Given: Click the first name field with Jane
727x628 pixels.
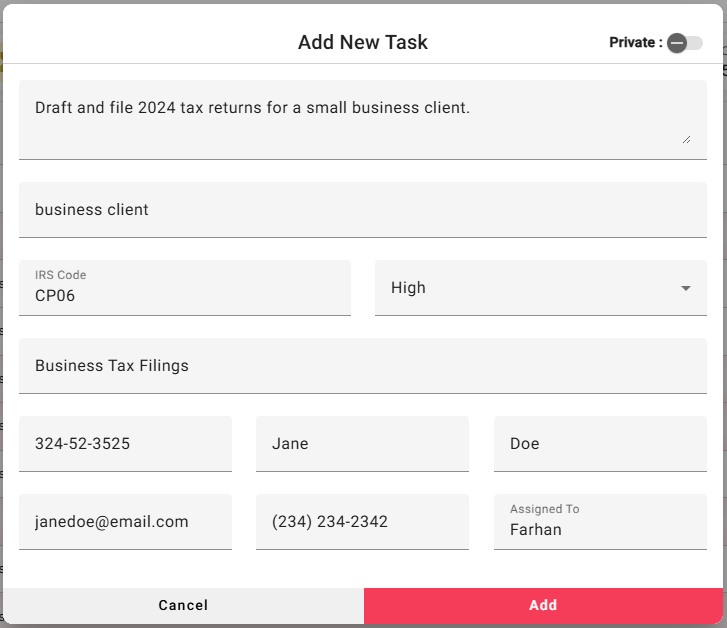Looking at the screenshot, I should point(362,444).
